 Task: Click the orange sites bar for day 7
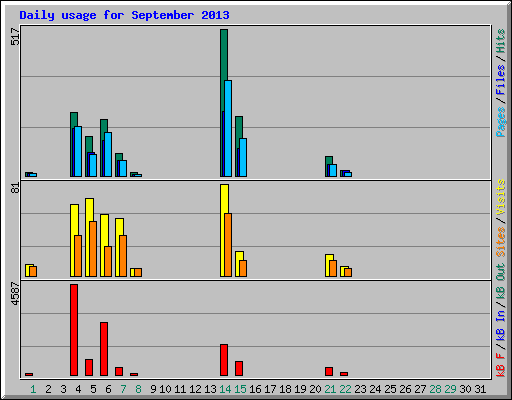point(123,256)
